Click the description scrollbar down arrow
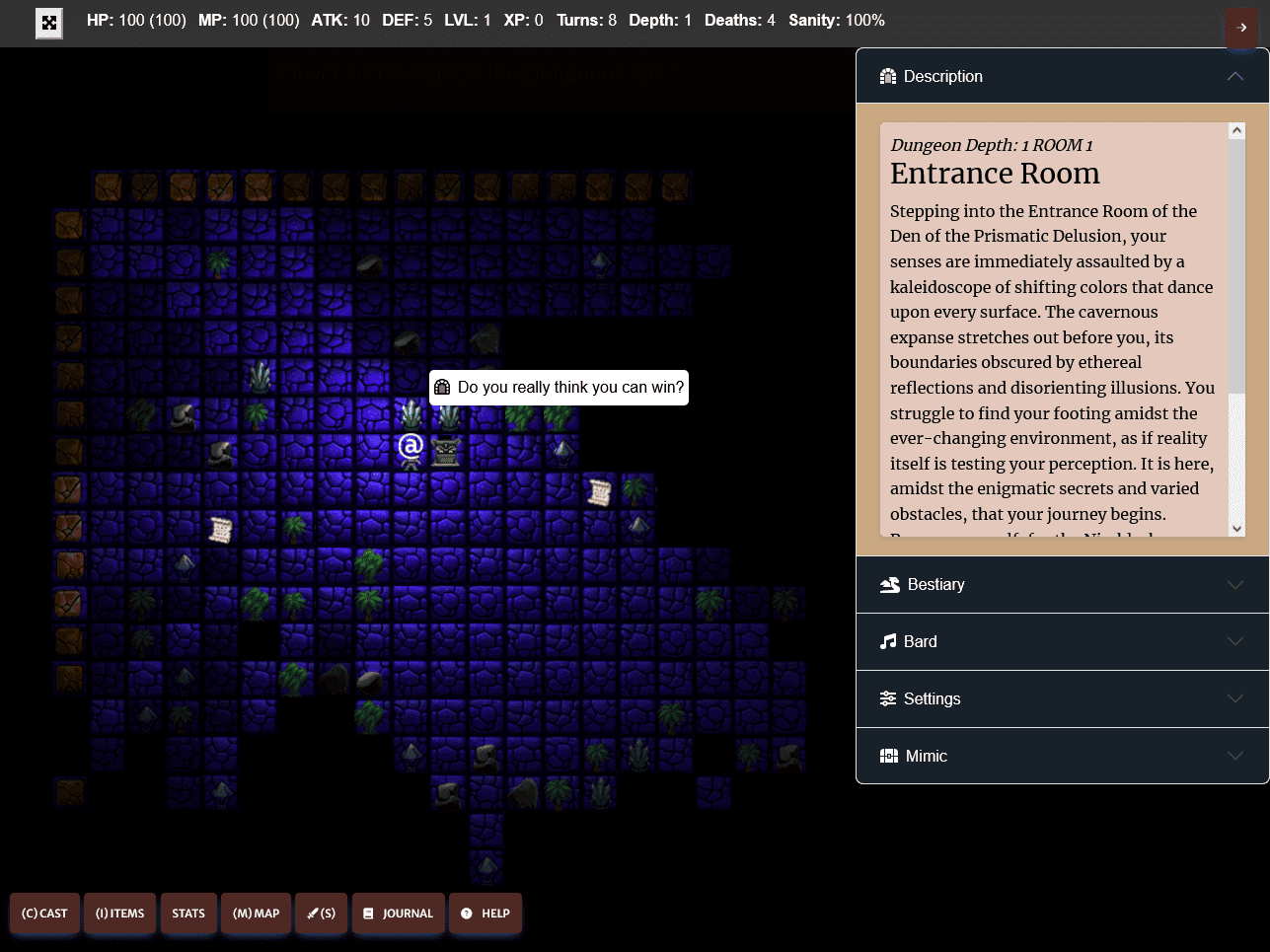Screen dimensions: 1270x952 [1237, 529]
